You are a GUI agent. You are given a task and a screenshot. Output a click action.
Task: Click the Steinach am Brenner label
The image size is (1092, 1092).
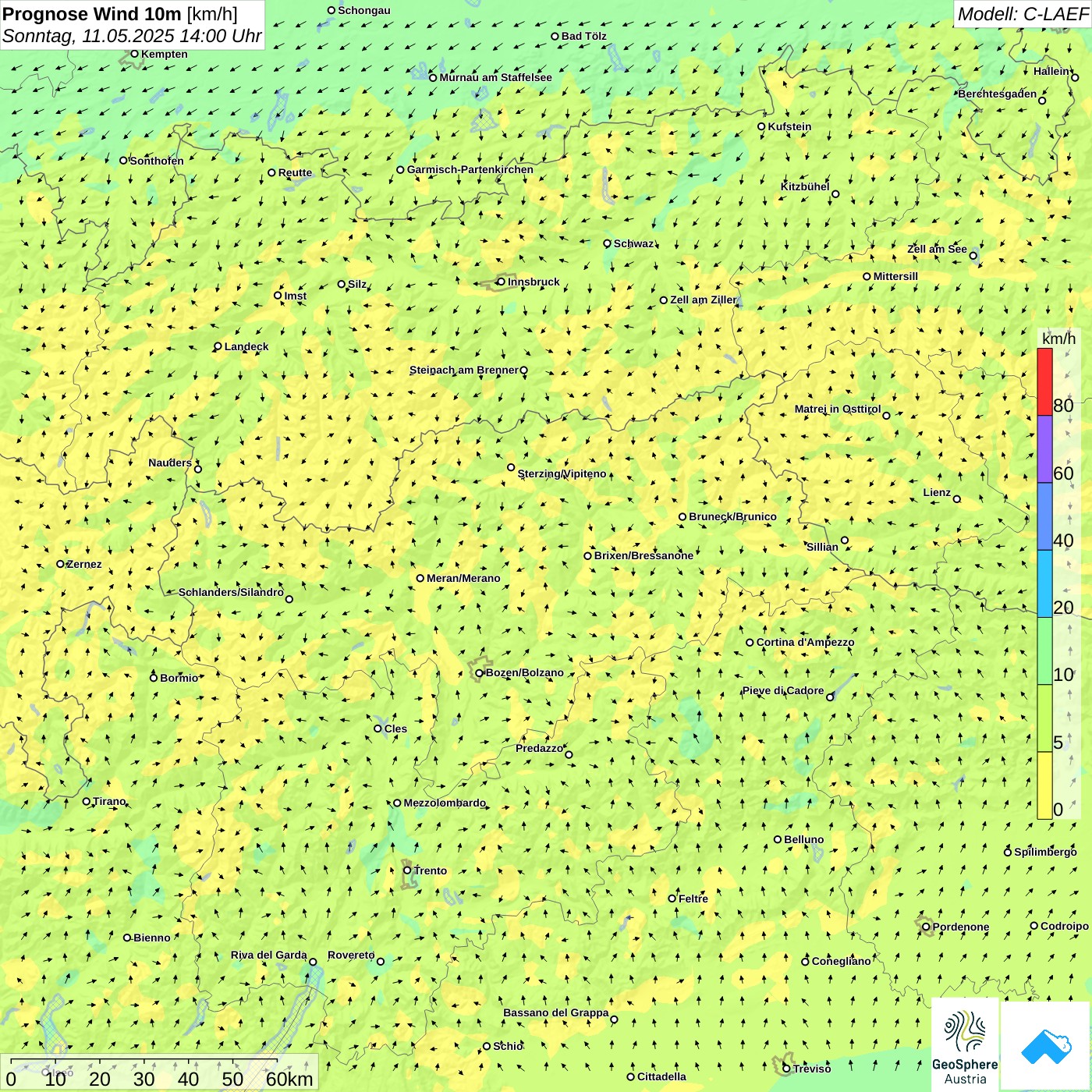[463, 370]
